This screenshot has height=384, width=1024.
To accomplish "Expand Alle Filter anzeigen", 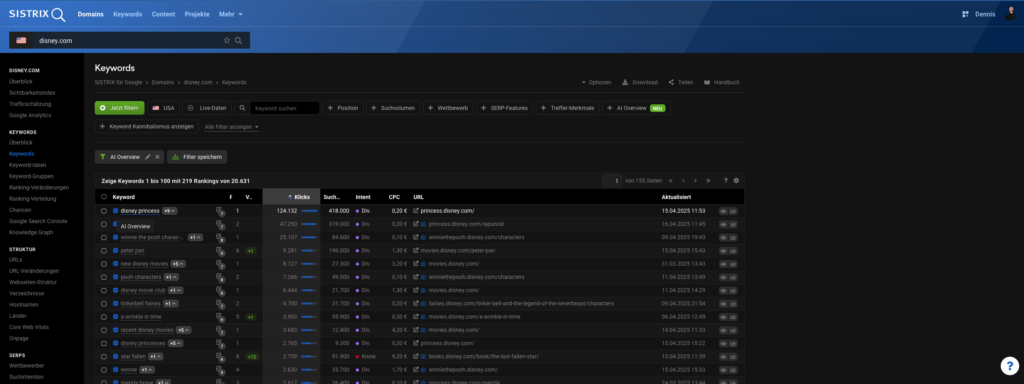I will click(231, 127).
